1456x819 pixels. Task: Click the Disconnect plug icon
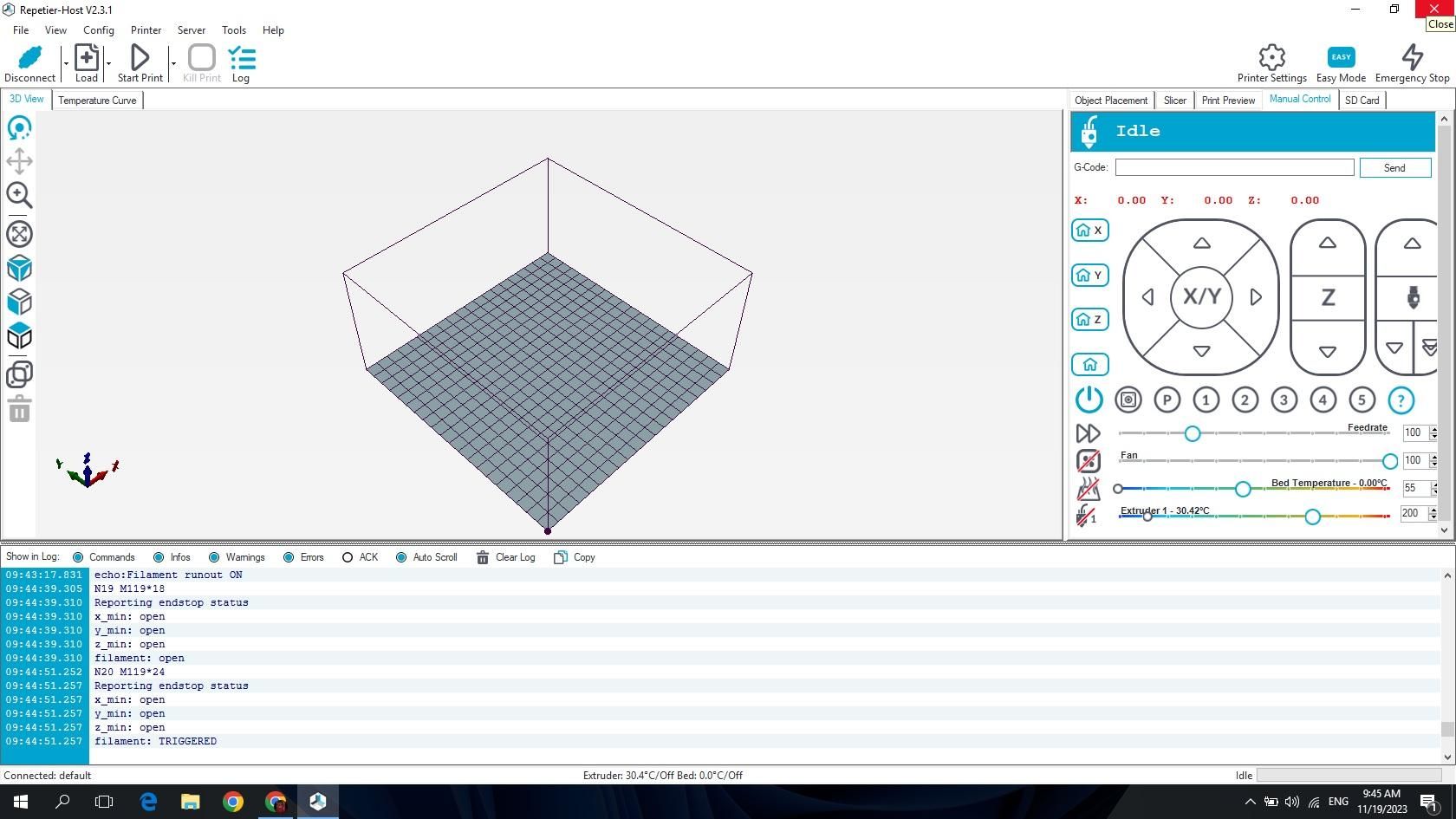(x=29, y=57)
